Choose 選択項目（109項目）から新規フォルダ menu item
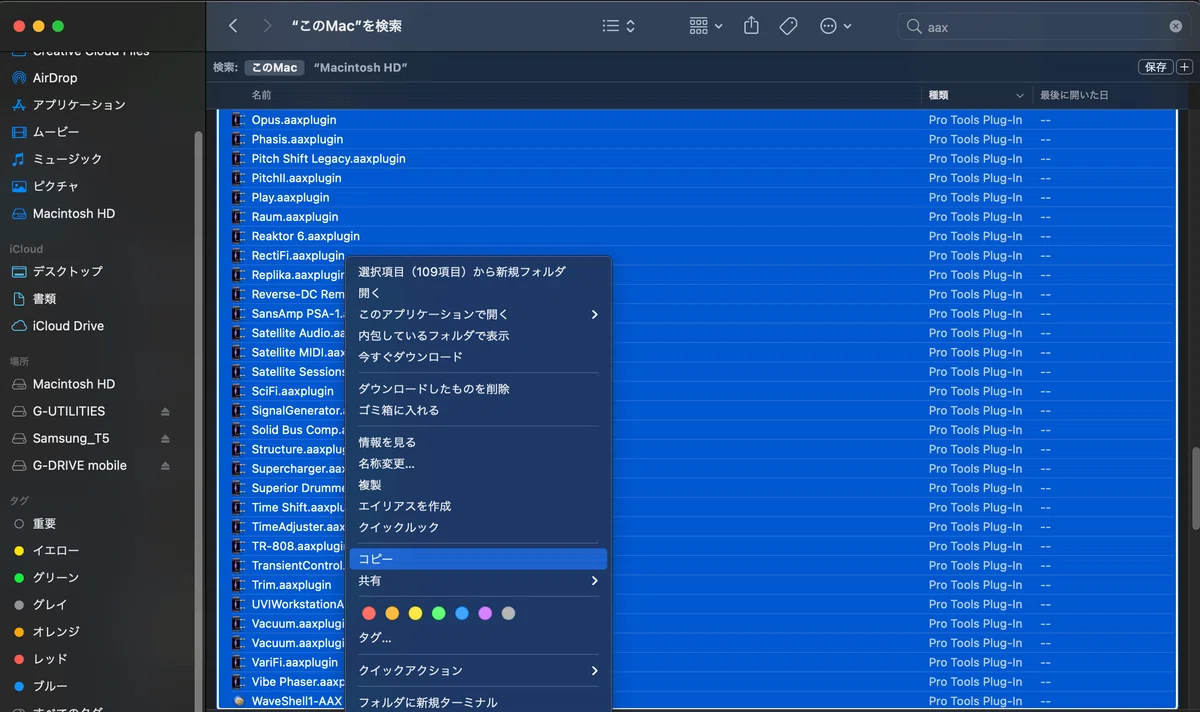 point(478,272)
